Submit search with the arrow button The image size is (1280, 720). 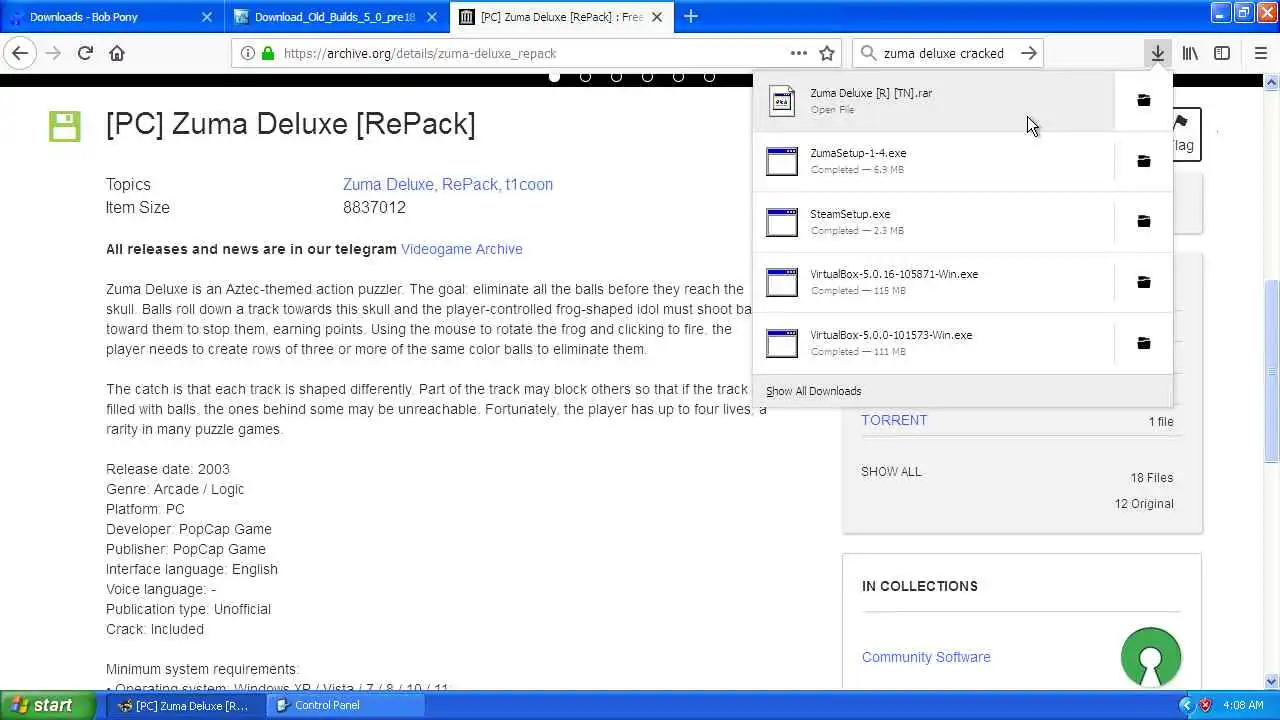[x=1028, y=53]
